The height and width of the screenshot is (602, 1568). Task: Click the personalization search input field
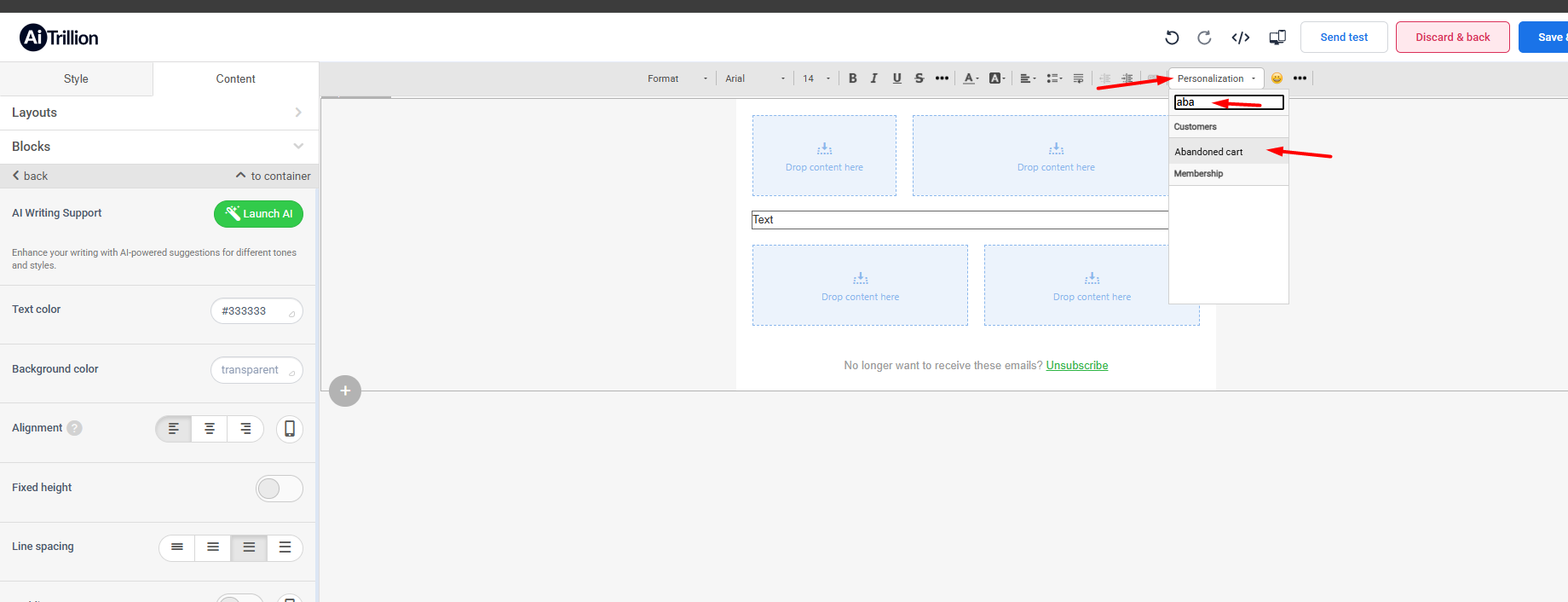(x=1227, y=102)
